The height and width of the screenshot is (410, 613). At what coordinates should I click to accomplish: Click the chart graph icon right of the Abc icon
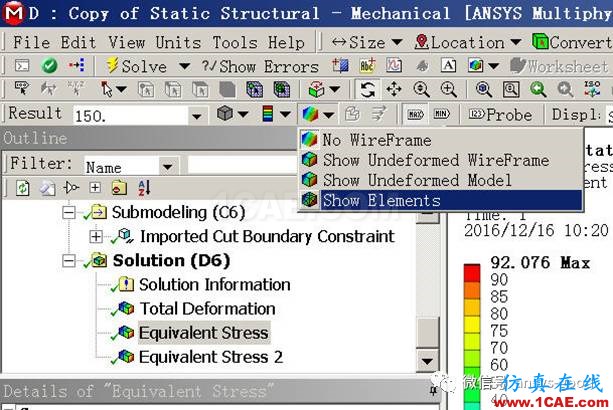click(x=394, y=65)
